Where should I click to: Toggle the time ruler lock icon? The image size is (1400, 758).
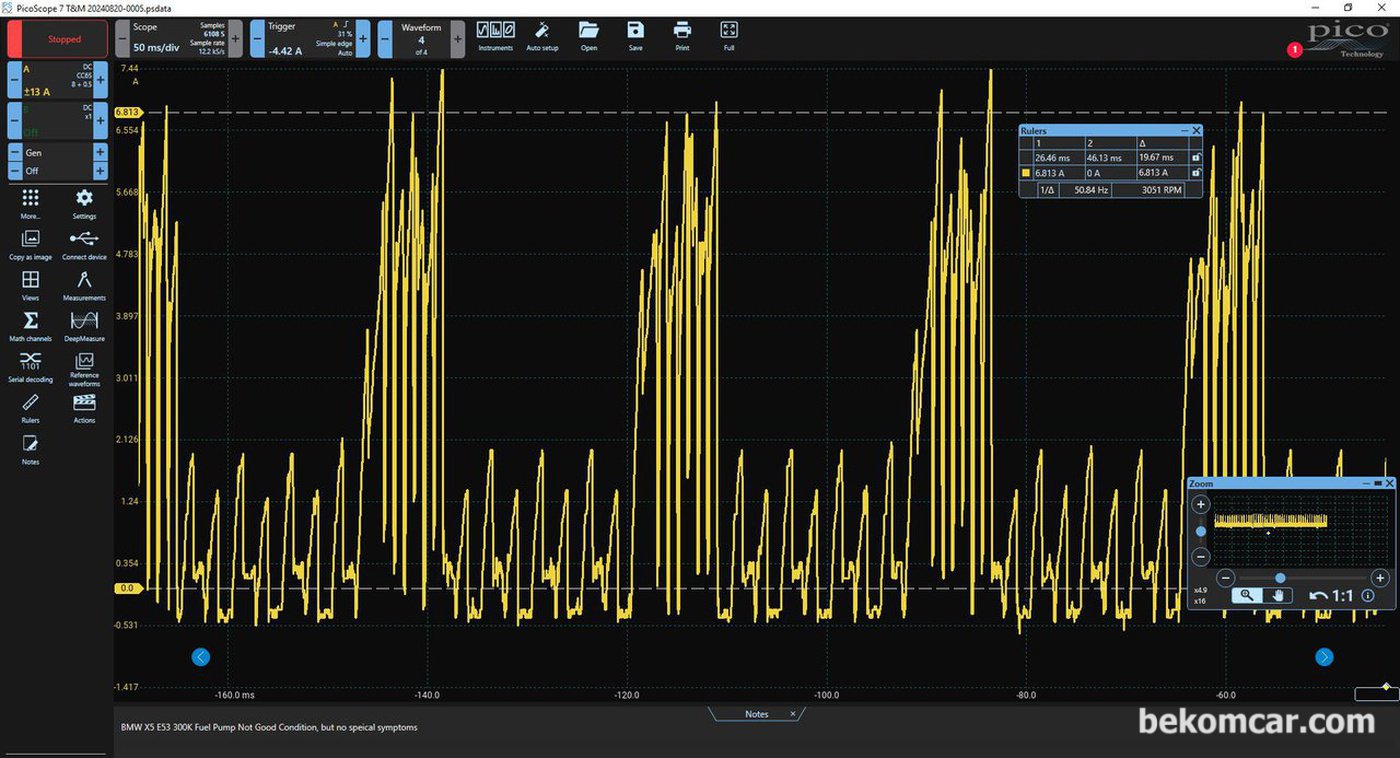click(1196, 157)
